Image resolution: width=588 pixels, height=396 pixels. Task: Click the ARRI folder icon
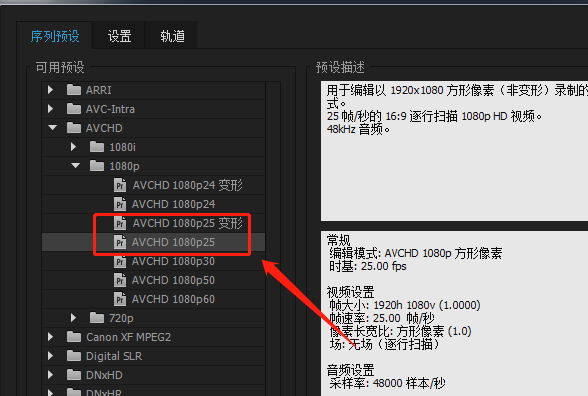pos(74,90)
